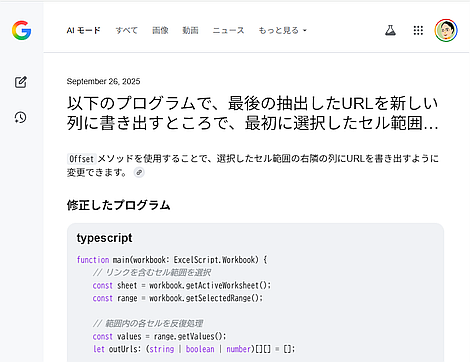The image size is (470, 362).
Task: Click the date September 26, 2025
Action: [103, 81]
